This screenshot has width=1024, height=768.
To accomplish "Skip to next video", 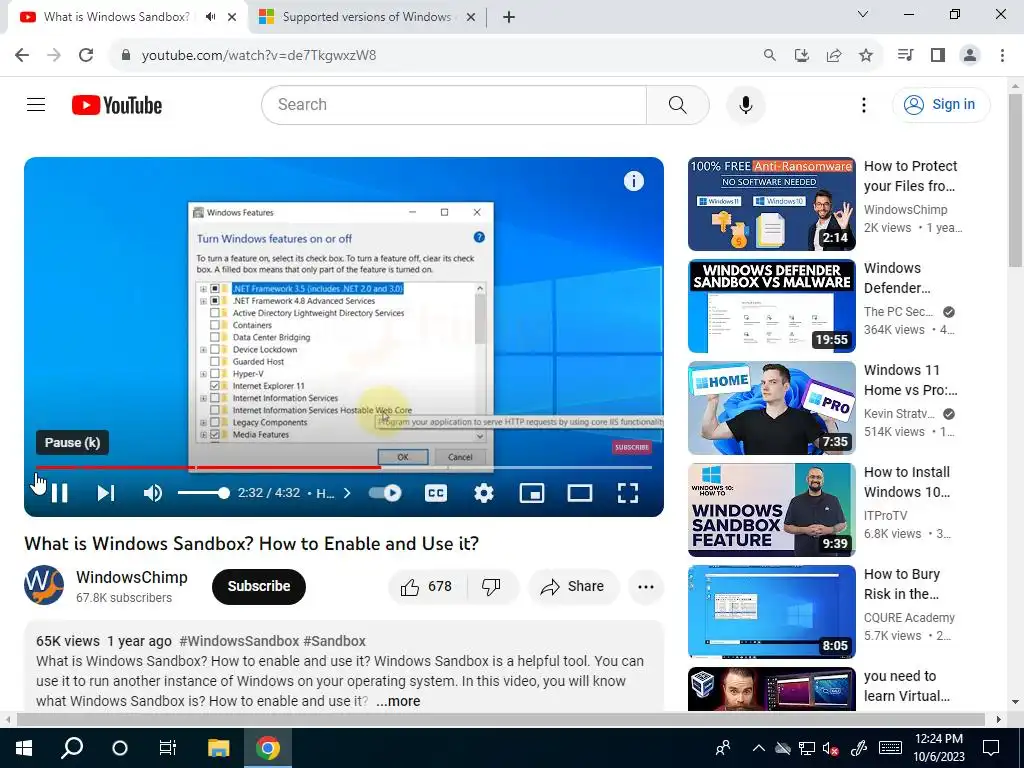I will [x=106, y=493].
